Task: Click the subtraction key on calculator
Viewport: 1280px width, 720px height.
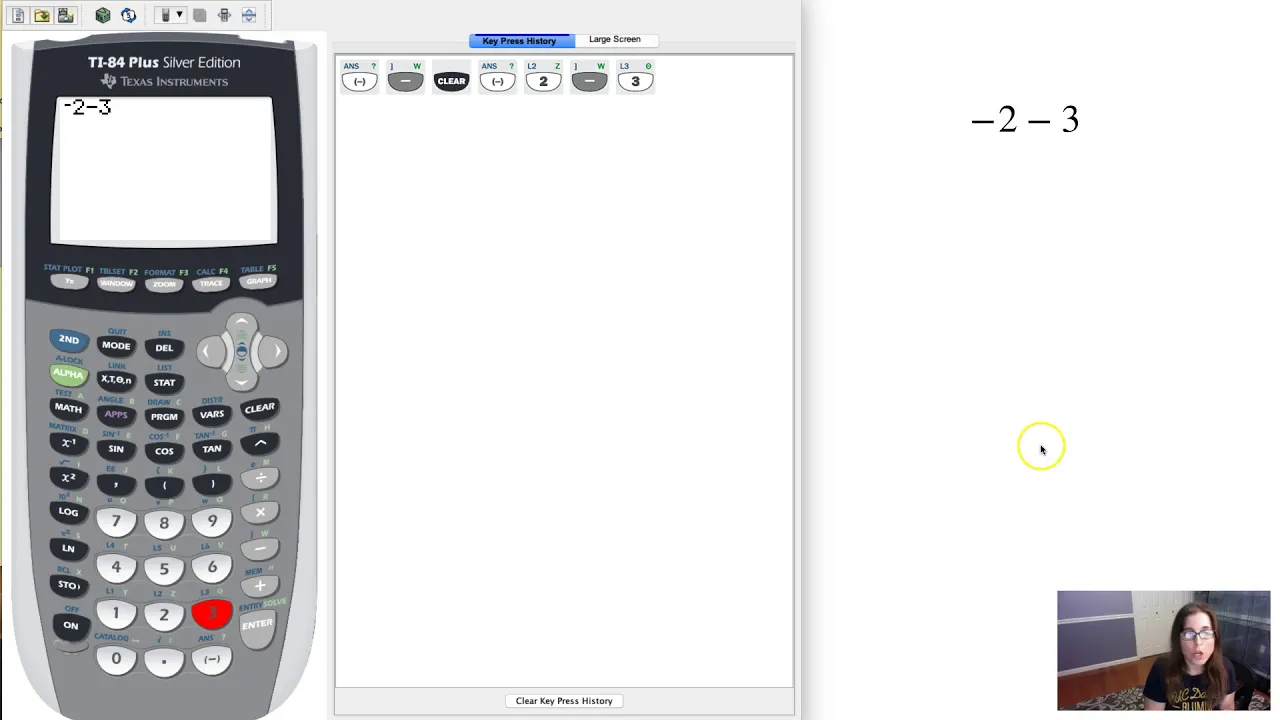Action: click(x=260, y=549)
